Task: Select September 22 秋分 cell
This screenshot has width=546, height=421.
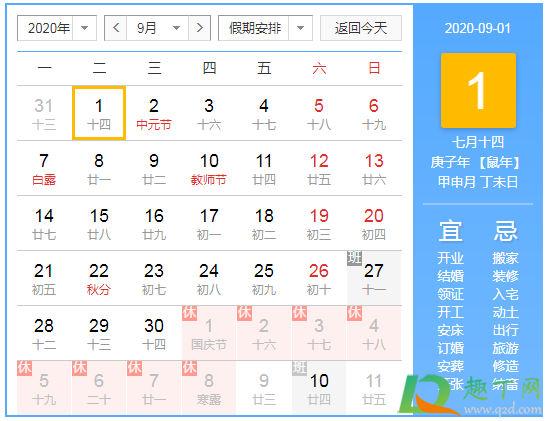Action: point(99,279)
